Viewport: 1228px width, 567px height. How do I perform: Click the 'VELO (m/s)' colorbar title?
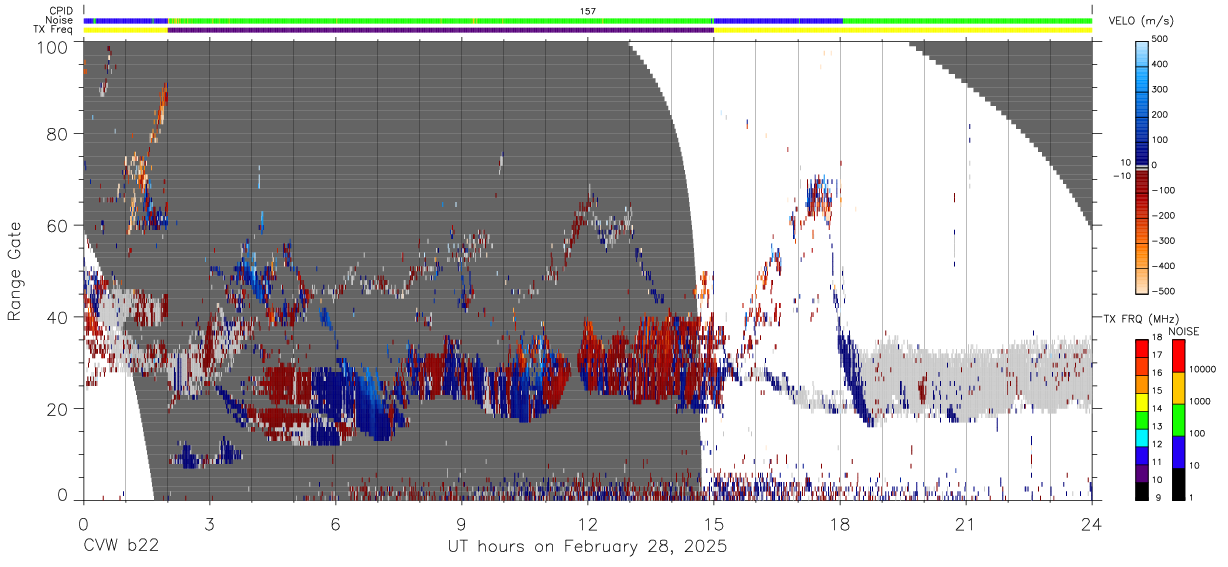[1139, 21]
